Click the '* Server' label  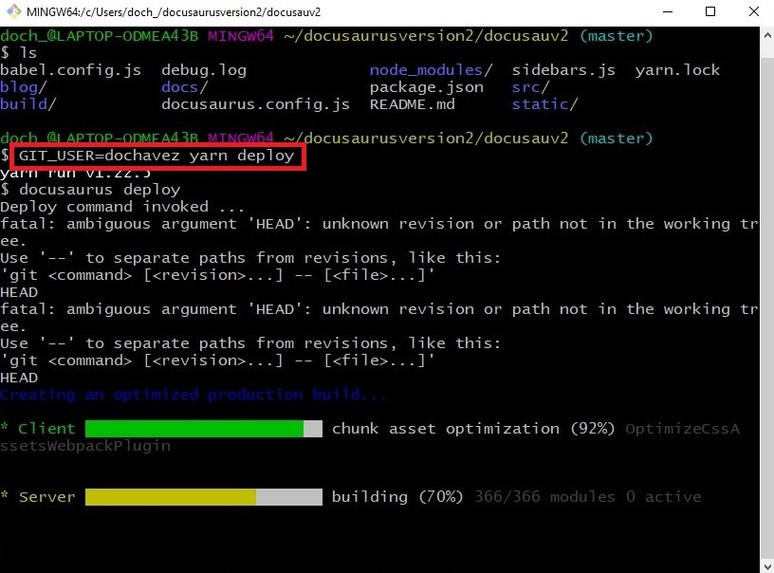pos(38,497)
